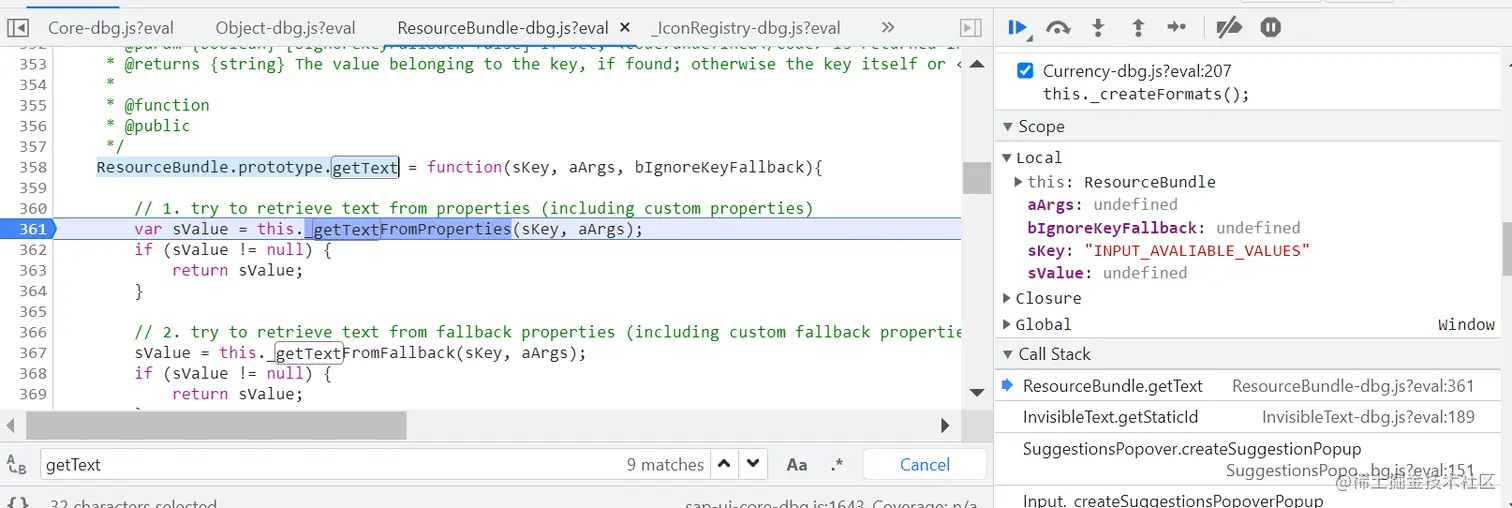Open InvisibleText-dbg.js?eval:189 source link

click(x=1368, y=417)
